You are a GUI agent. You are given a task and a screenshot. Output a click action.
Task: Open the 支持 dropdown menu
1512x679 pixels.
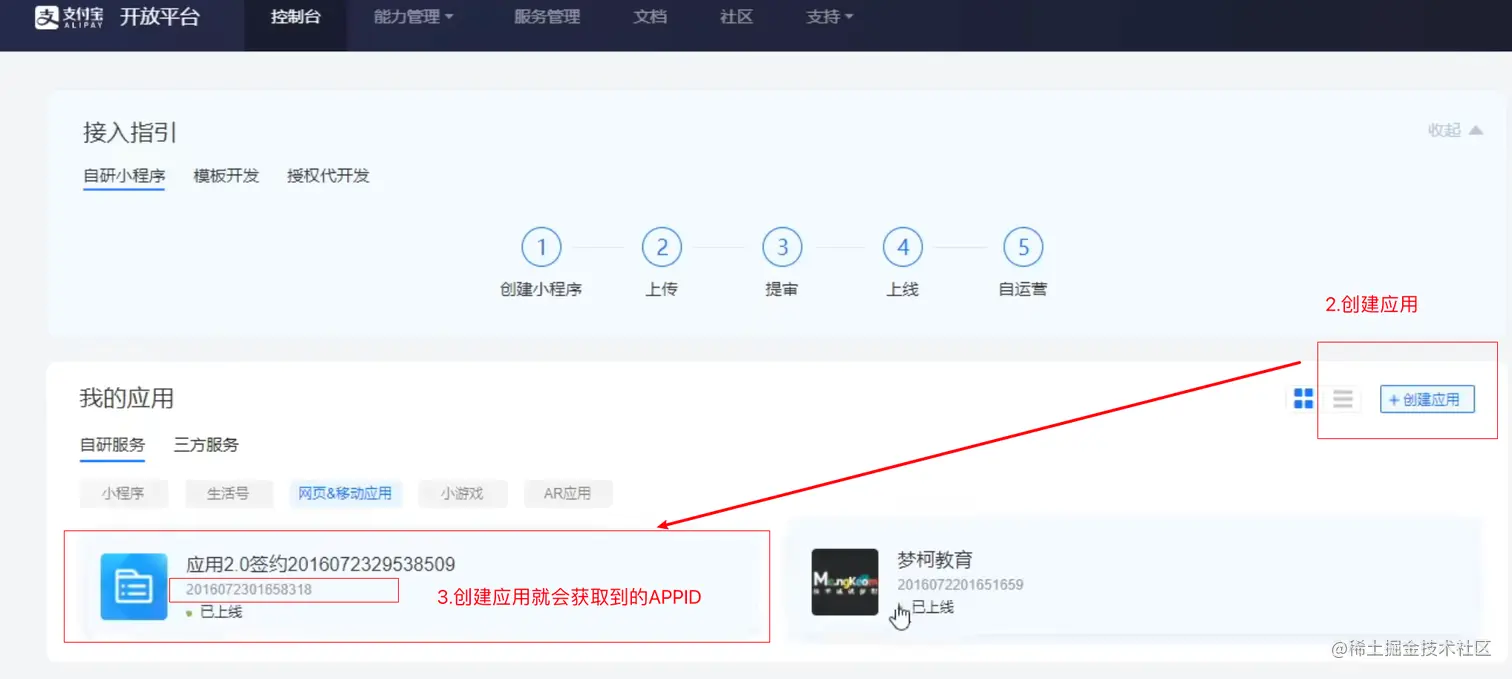[830, 17]
